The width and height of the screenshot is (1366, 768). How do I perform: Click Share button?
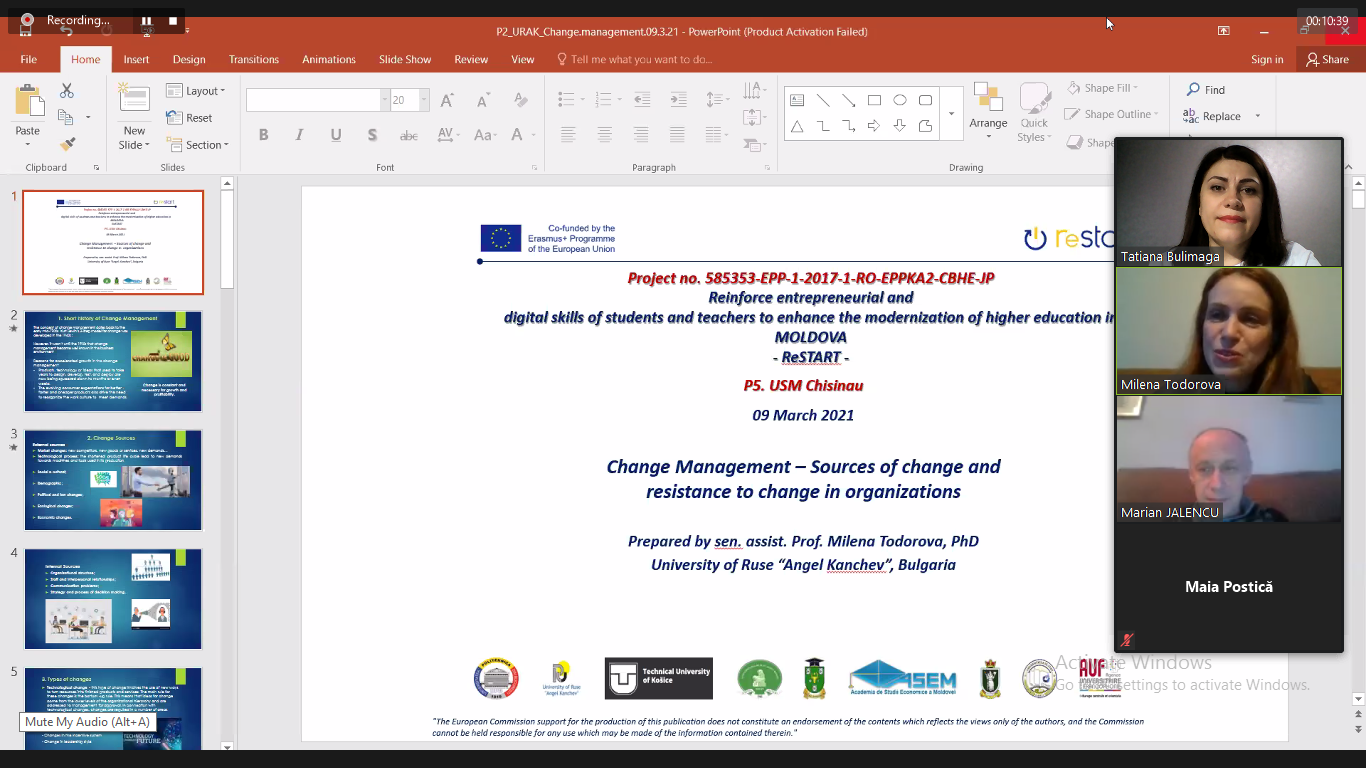(1327, 59)
